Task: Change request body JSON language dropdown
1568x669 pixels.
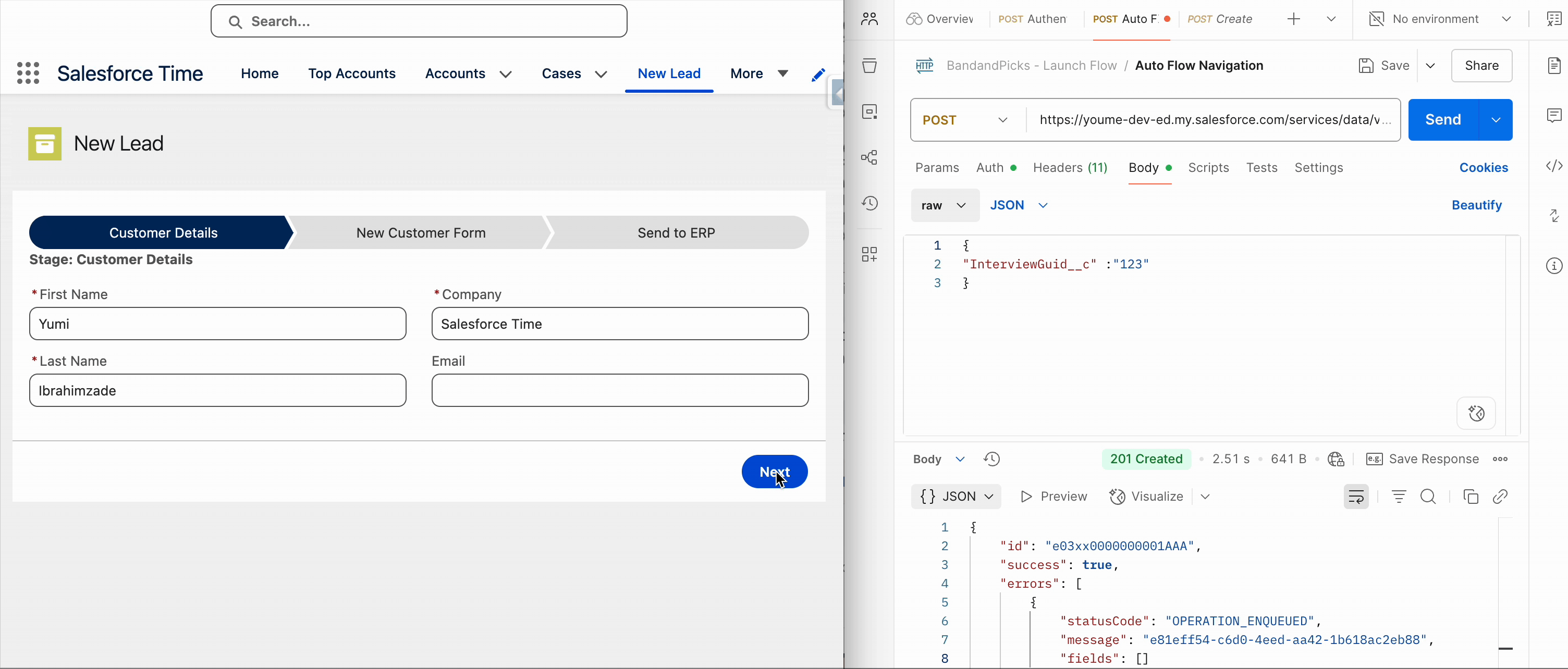Action: click(1019, 206)
